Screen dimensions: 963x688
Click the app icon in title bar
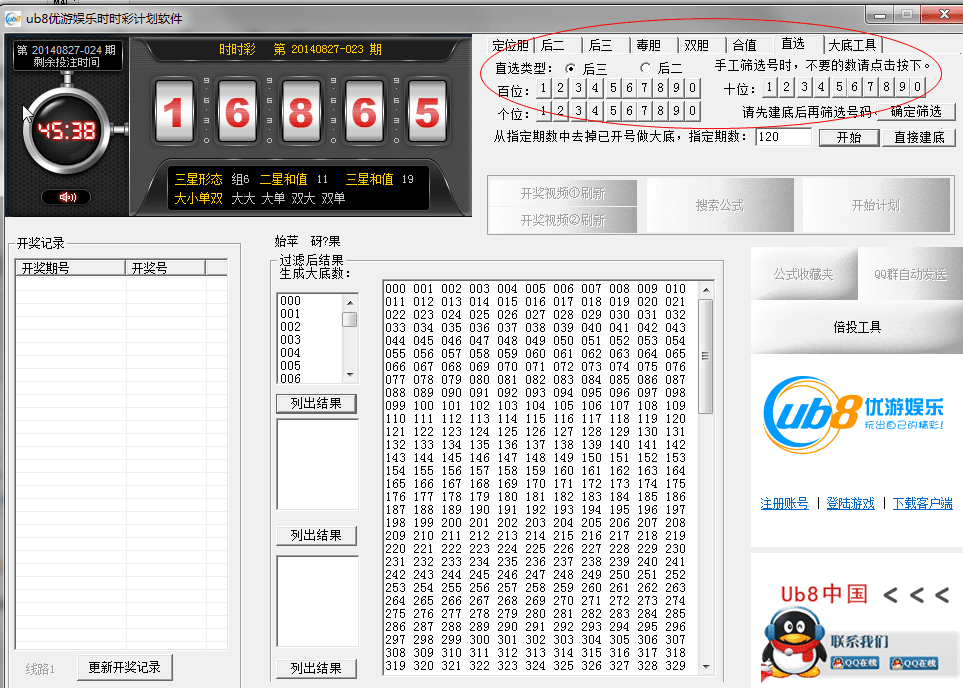click(12, 19)
